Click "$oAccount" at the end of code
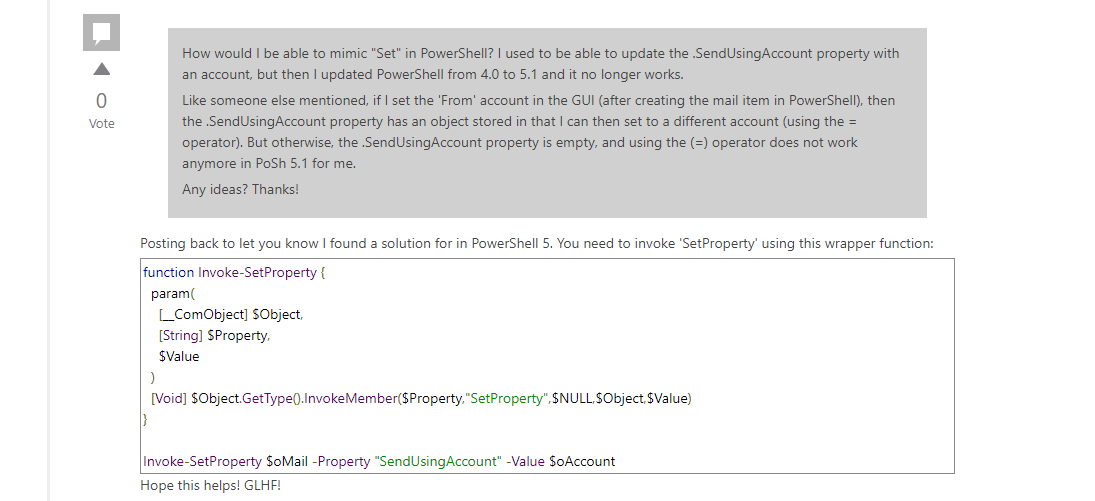This screenshot has height=501, width=1095. click(582, 461)
